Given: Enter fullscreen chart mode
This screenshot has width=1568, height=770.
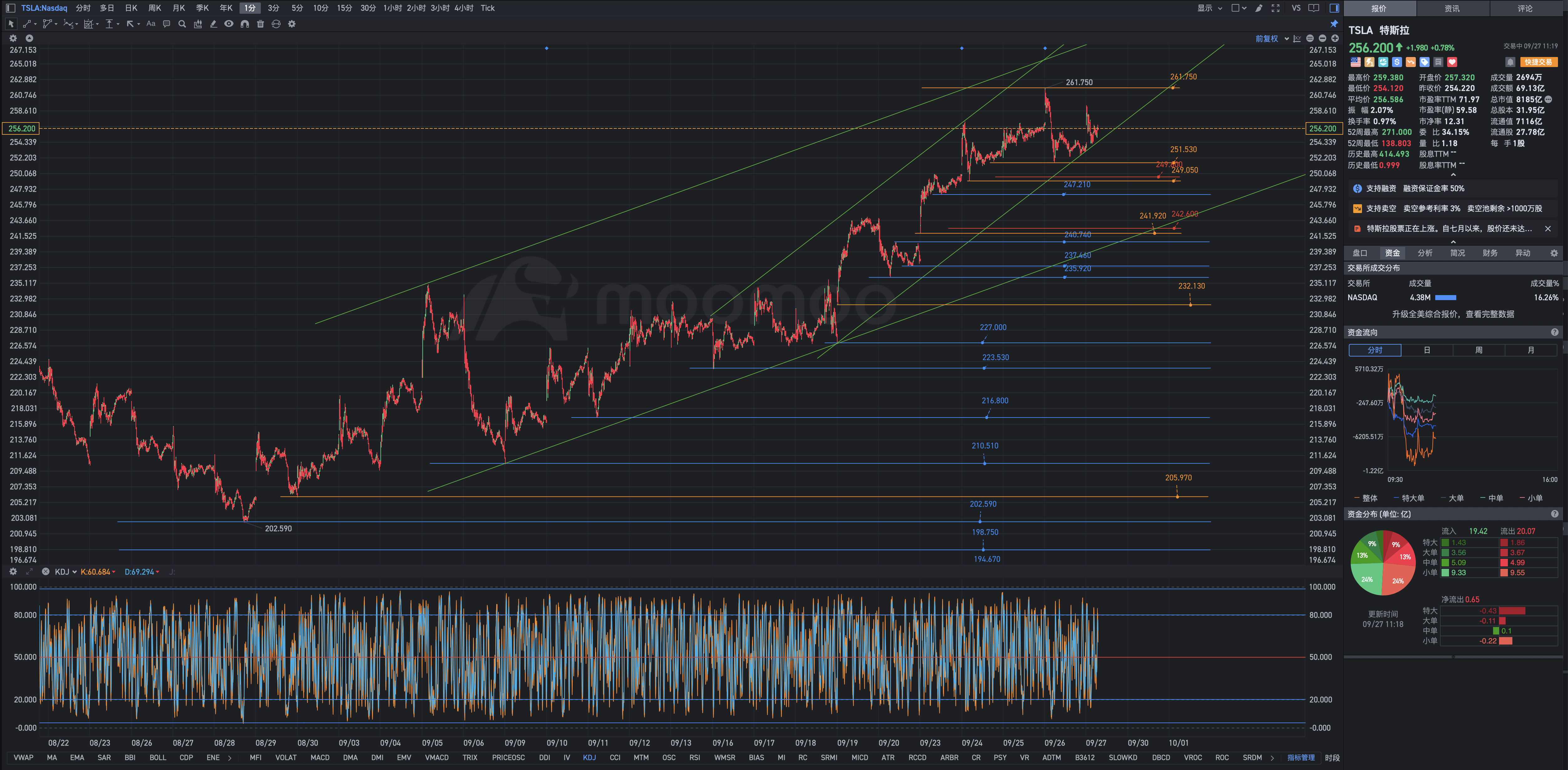Looking at the screenshot, I should pos(1276,8).
